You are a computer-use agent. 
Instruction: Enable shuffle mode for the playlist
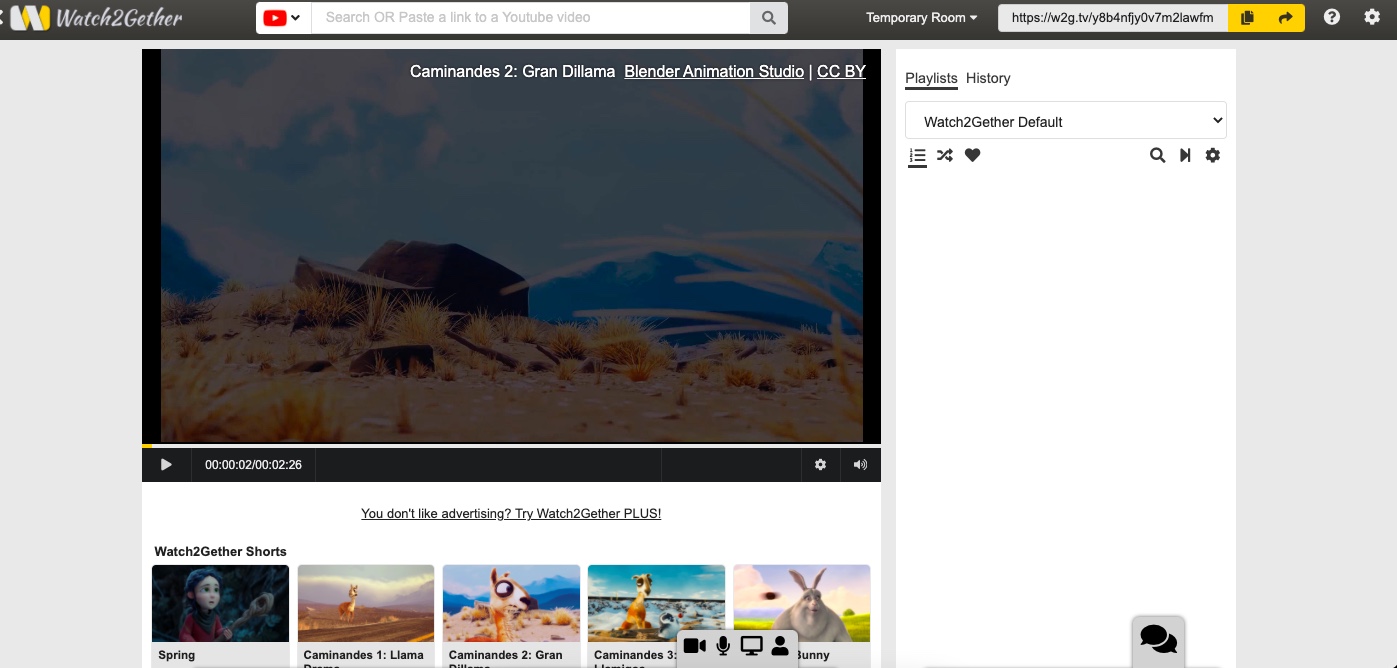(x=944, y=155)
